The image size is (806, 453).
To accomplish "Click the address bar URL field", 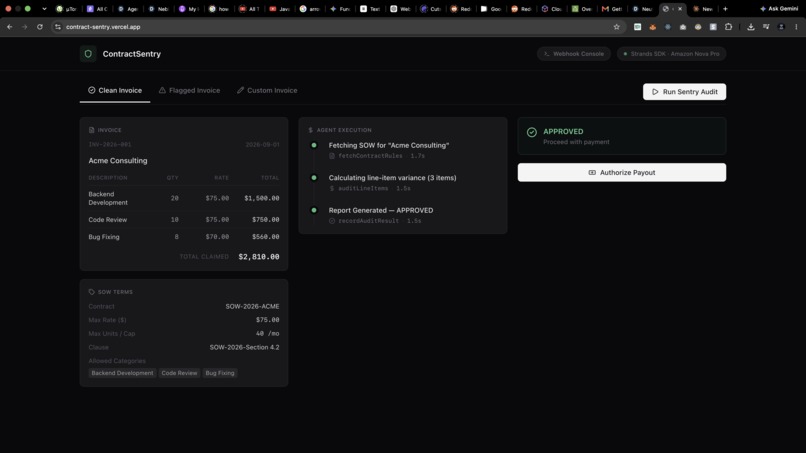I will point(337,27).
